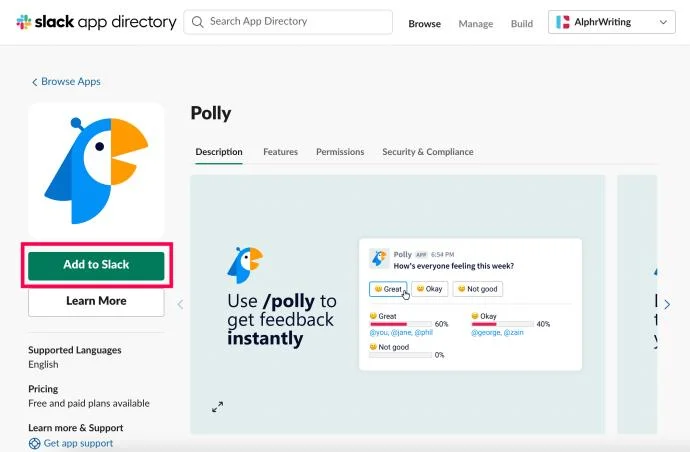Switch to the Permissions tab
This screenshot has height=452, width=690.
coord(340,152)
